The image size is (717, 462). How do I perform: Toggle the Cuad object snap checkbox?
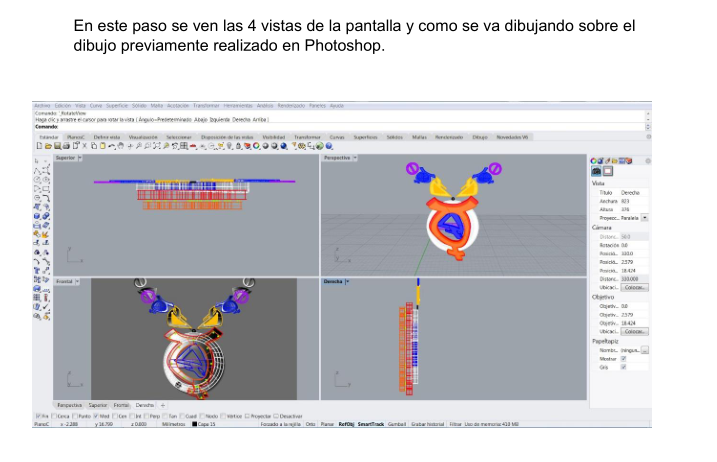183,416
